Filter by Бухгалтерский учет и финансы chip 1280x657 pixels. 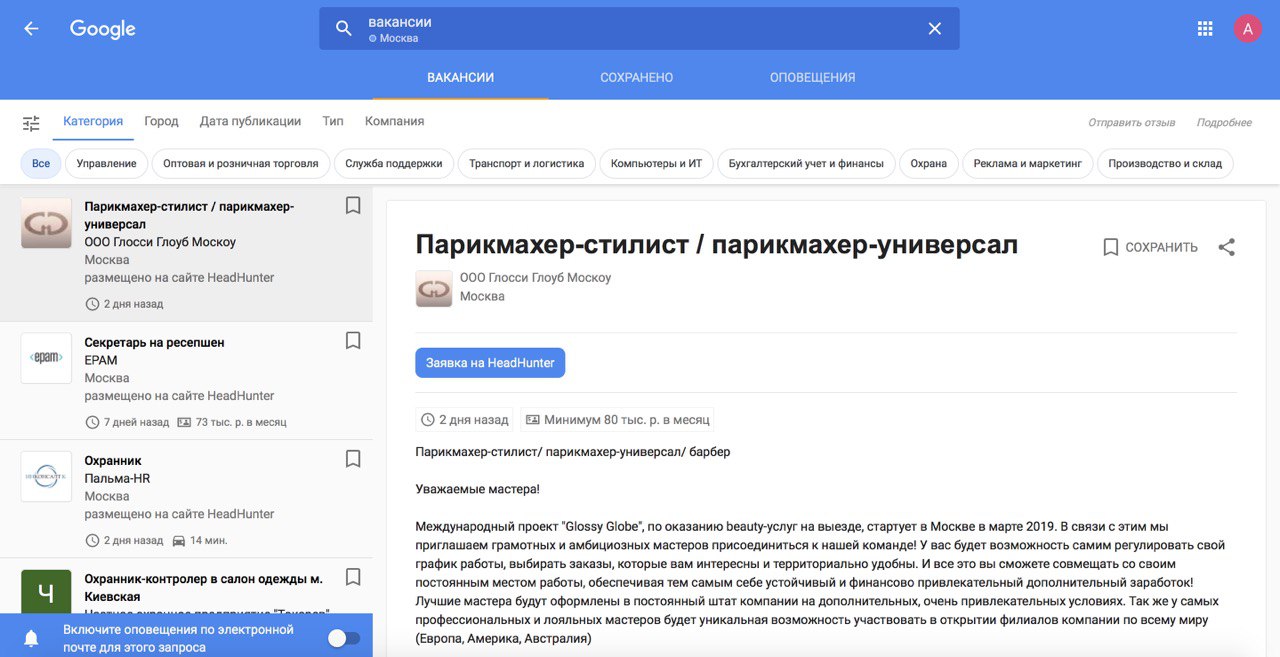tap(806, 163)
